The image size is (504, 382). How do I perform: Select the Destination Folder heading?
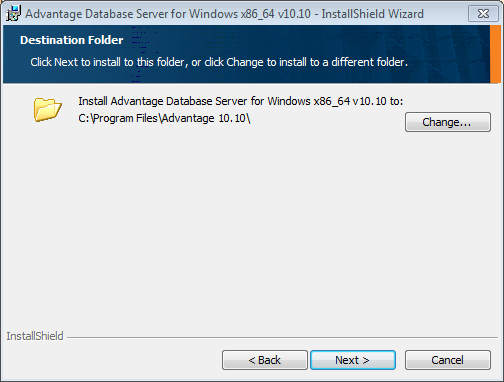[72, 40]
